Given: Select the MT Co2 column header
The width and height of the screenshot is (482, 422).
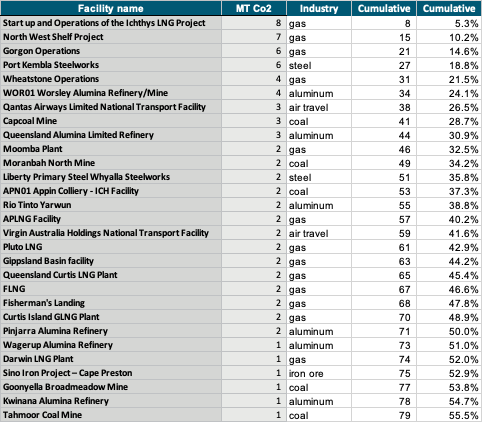Looking at the screenshot, I should click(254, 8).
